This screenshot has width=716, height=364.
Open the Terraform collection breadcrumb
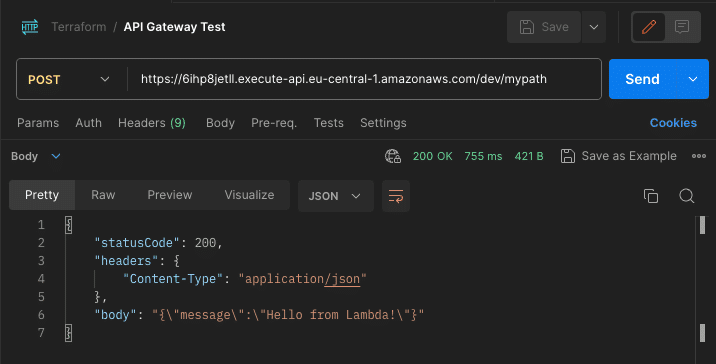[x=79, y=27]
